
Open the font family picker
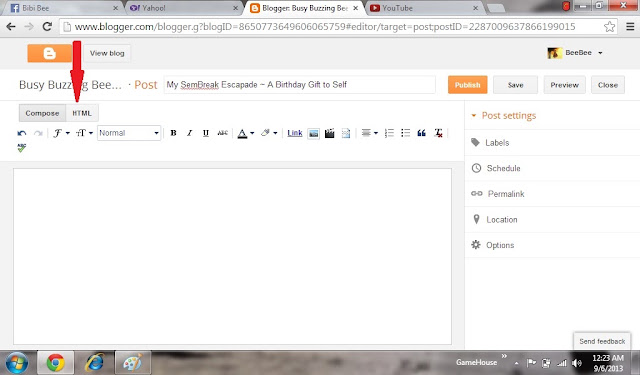pyautogui.click(x=61, y=133)
